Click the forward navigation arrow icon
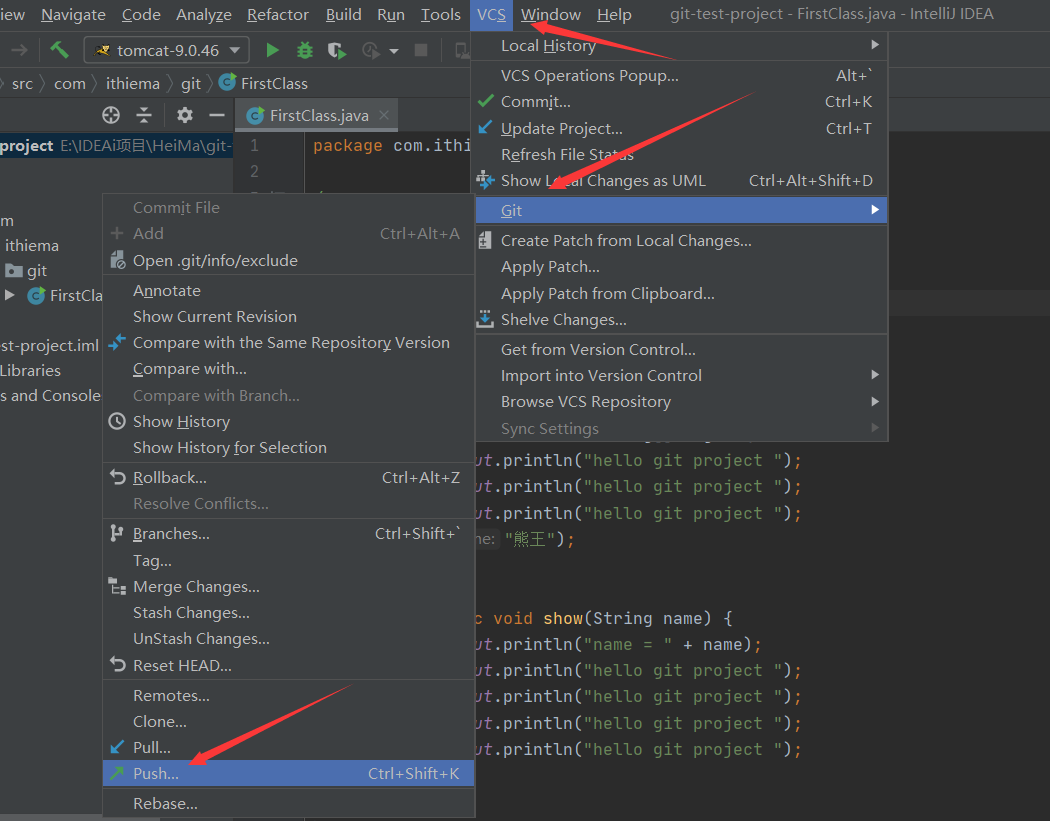Image resolution: width=1050 pixels, height=821 pixels. click(19, 50)
